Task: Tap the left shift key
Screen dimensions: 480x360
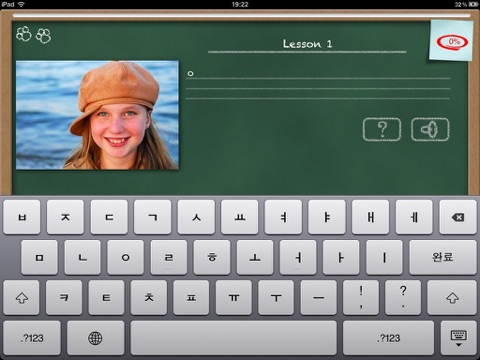Action: 22,298
